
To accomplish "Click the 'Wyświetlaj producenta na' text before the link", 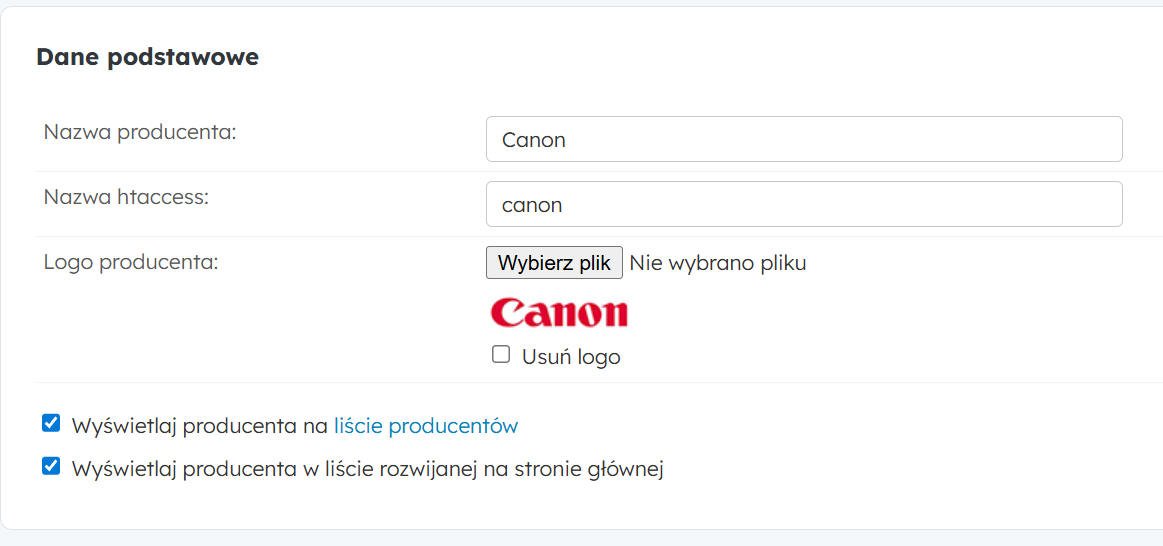I will point(200,426).
